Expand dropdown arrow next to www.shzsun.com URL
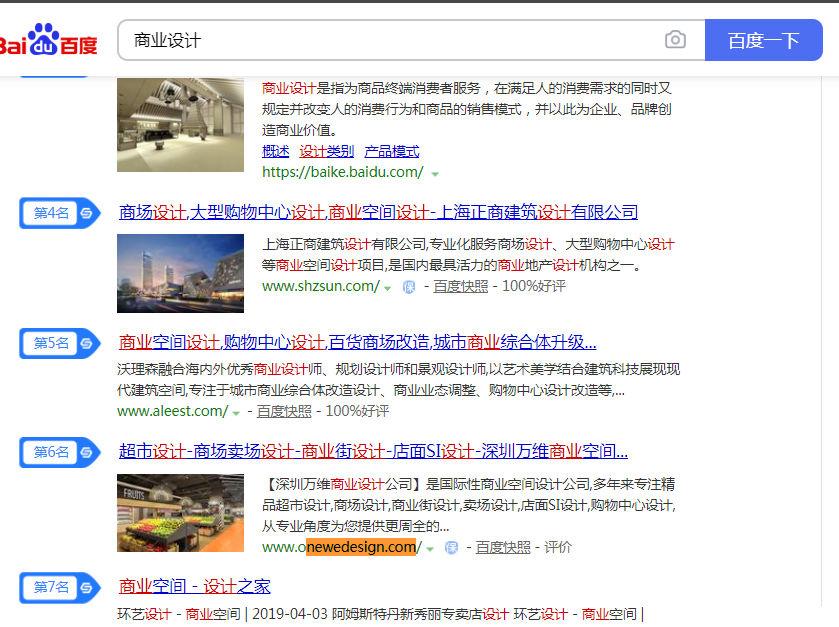839x627 pixels. point(387,288)
